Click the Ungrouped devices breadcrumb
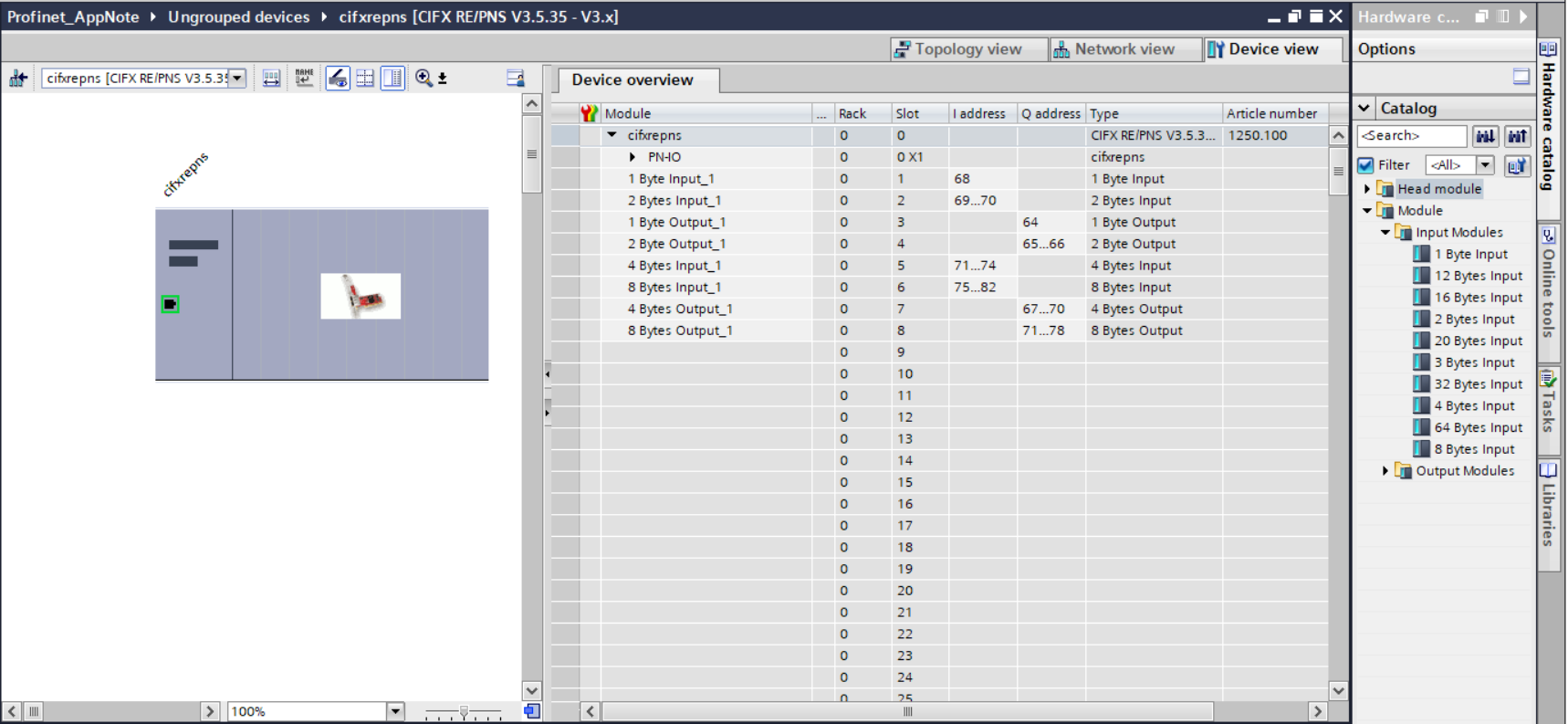Screen dimensions: 1568x724 [238, 16]
